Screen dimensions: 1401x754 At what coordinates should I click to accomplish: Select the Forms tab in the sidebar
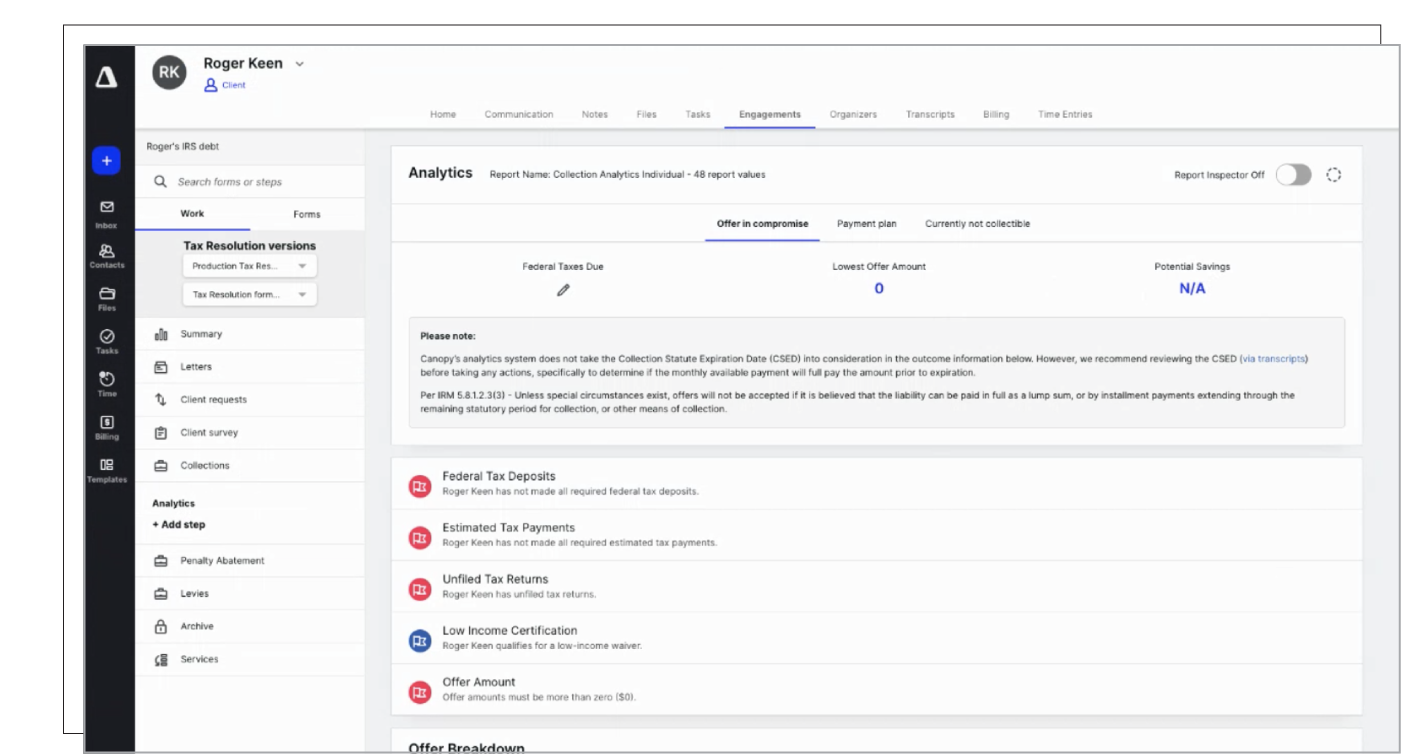(307, 214)
